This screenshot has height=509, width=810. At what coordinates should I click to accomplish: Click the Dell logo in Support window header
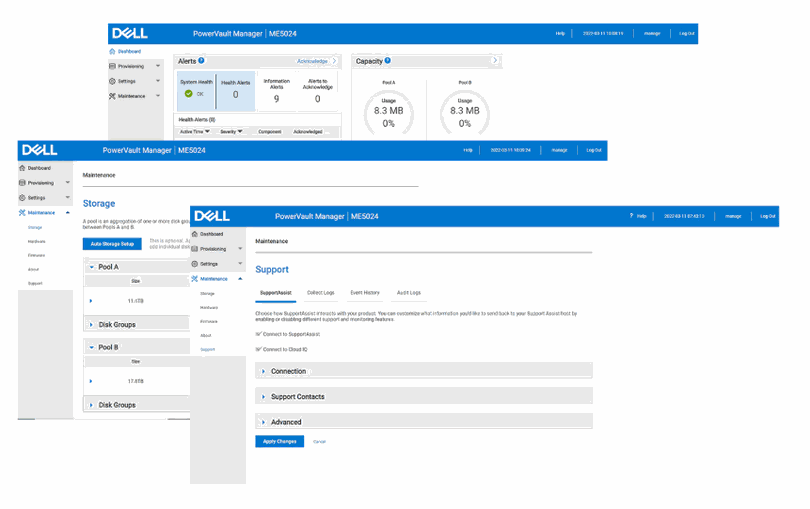coord(212,216)
